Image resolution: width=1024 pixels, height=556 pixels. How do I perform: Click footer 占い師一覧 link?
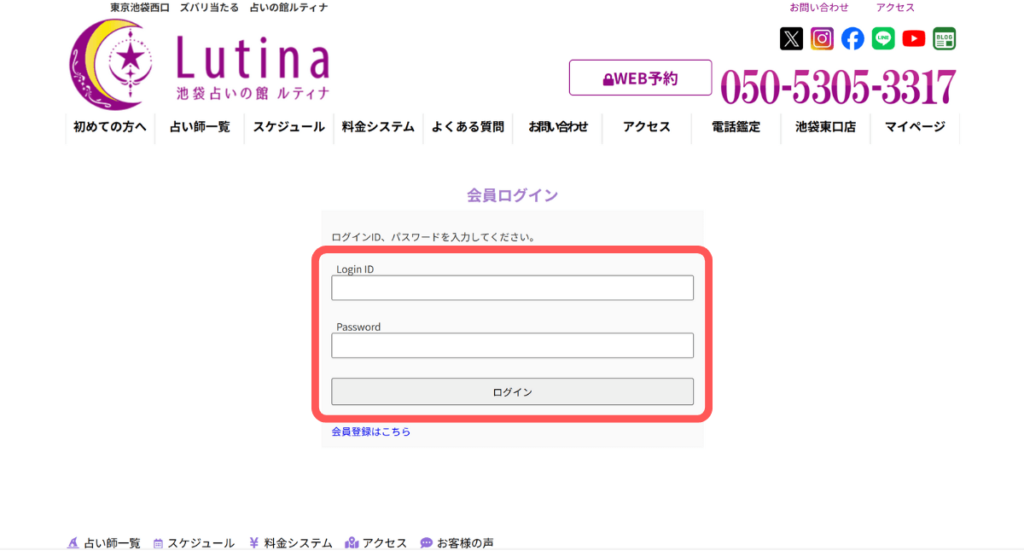104,543
